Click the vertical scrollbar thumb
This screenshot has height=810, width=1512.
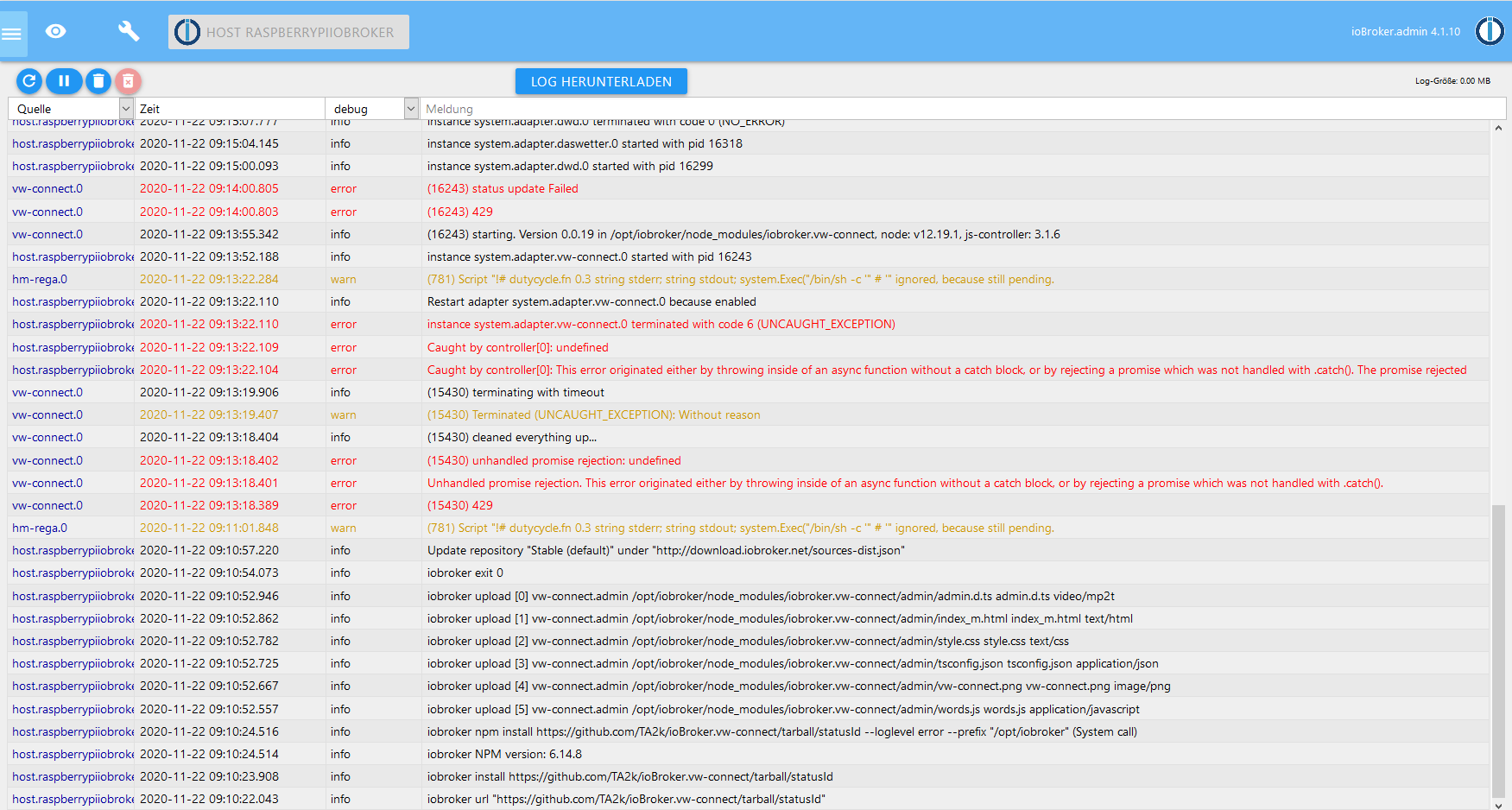(x=1498, y=650)
